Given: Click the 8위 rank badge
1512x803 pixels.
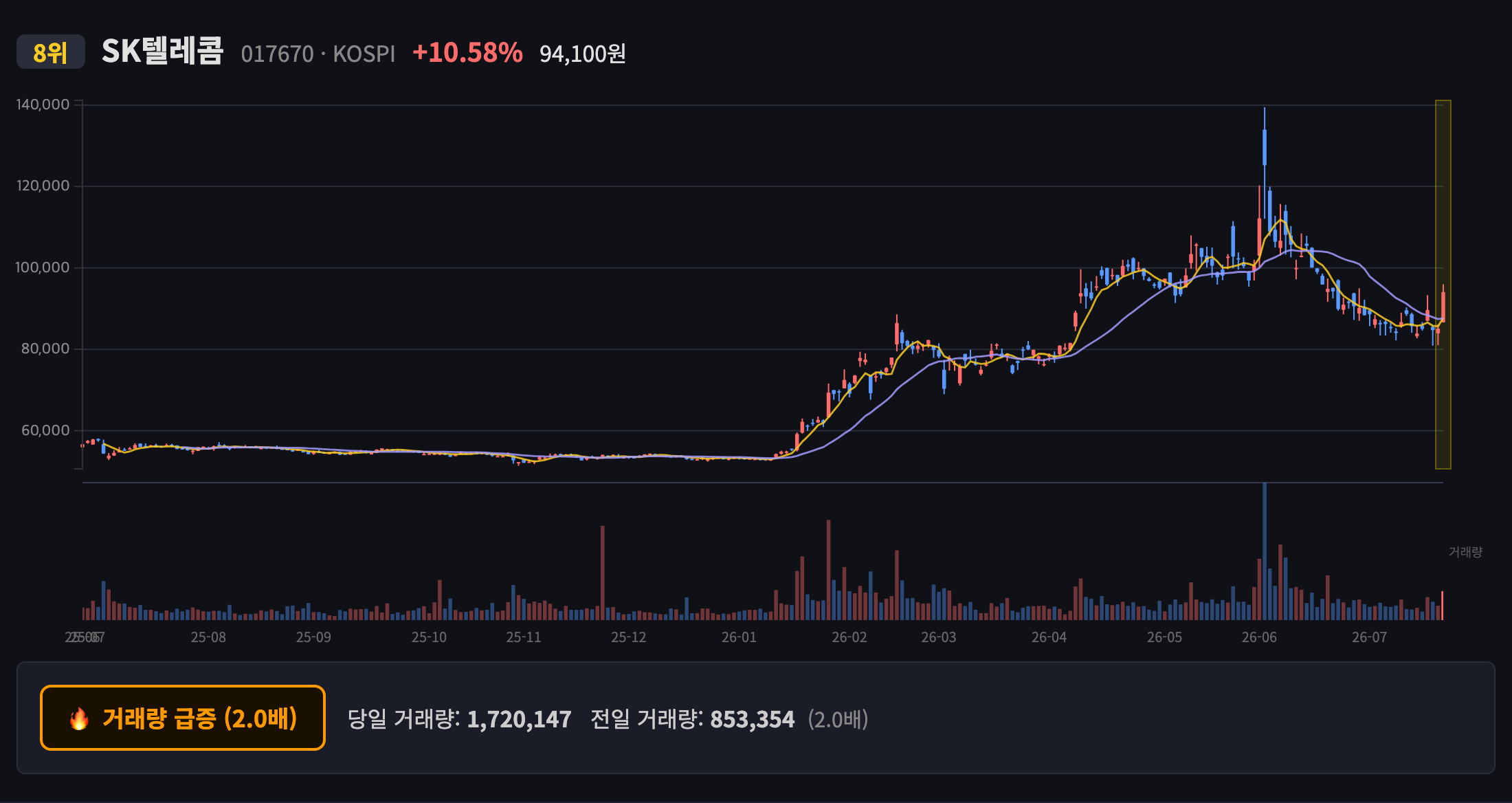Looking at the screenshot, I should (51, 52).
